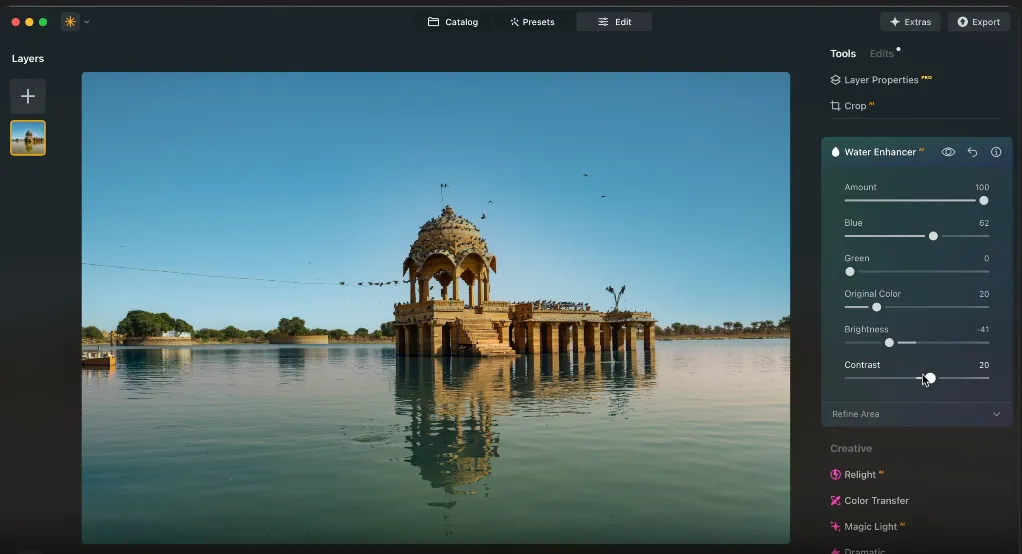This screenshot has height=554, width=1022.
Task: Open the Presets tab
Action: pos(532,22)
